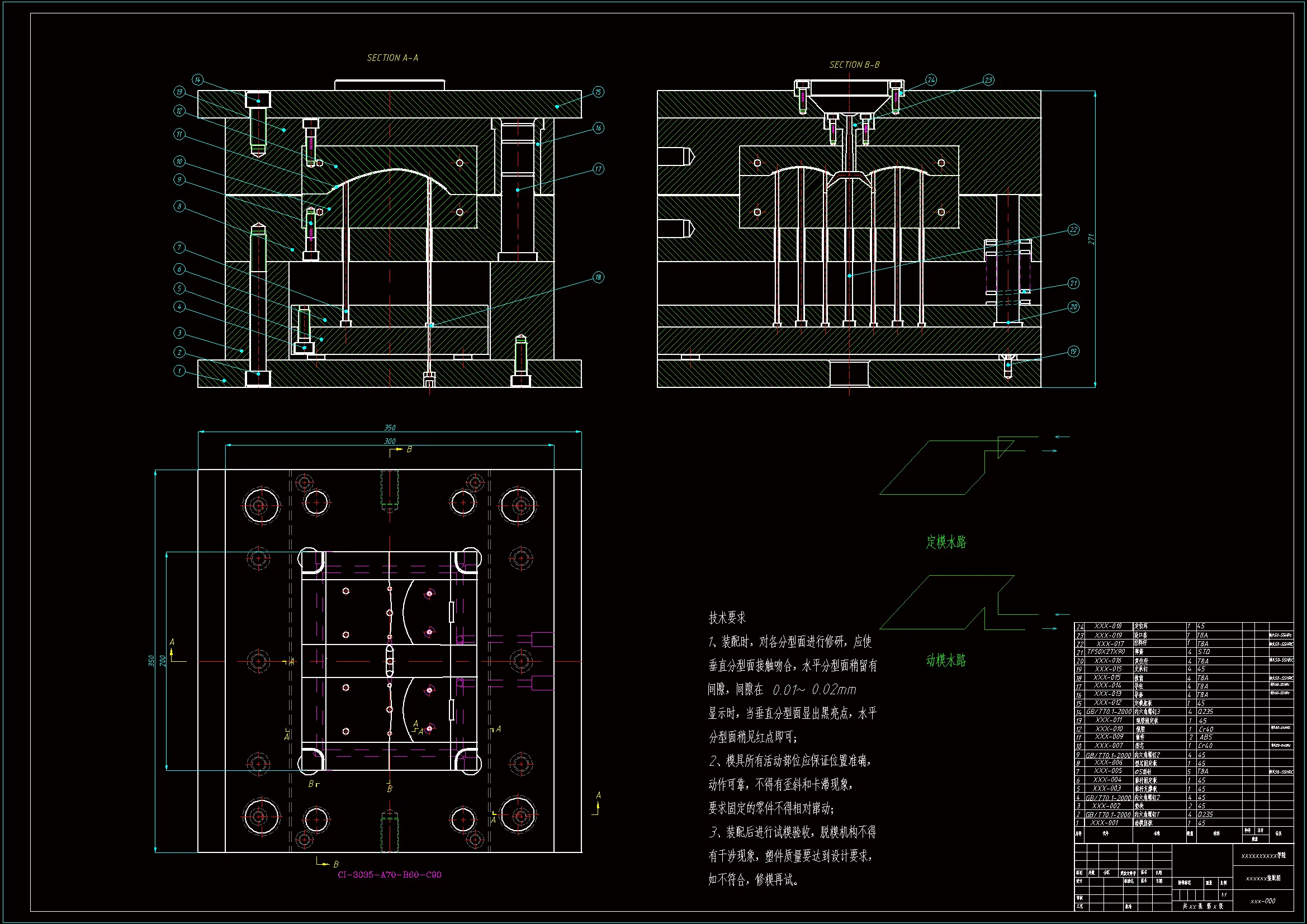Select part balloon number 22
Viewport: 1307px width, 924px height.
pyautogui.click(x=1073, y=229)
